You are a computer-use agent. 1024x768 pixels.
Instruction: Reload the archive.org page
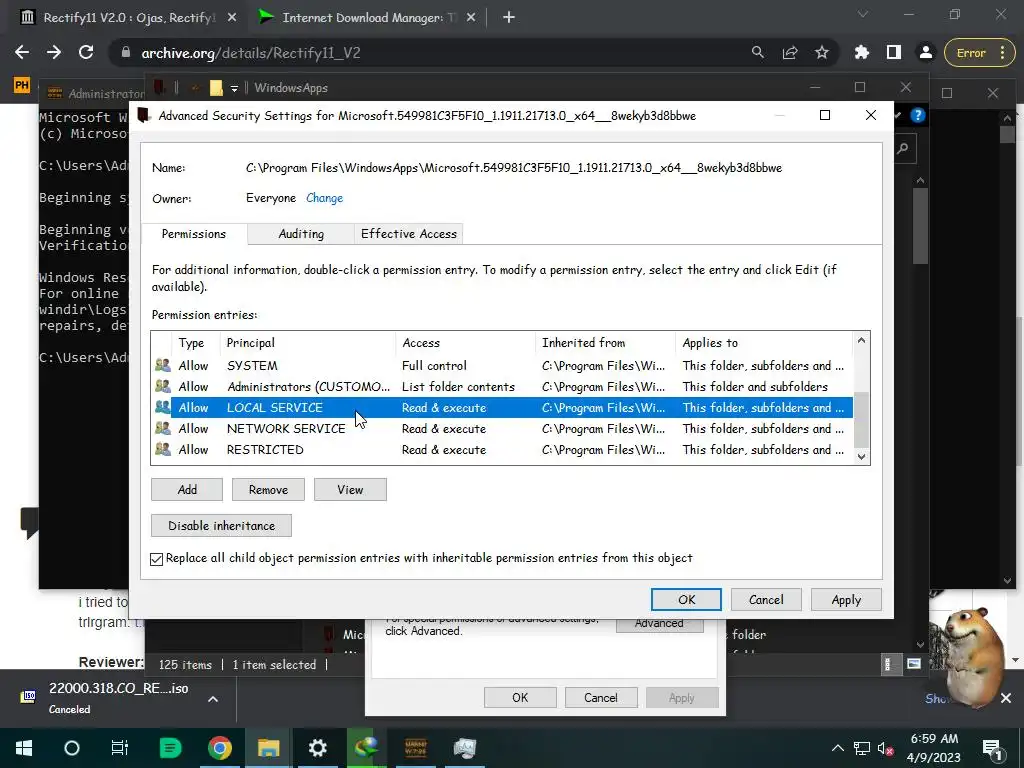[86, 53]
